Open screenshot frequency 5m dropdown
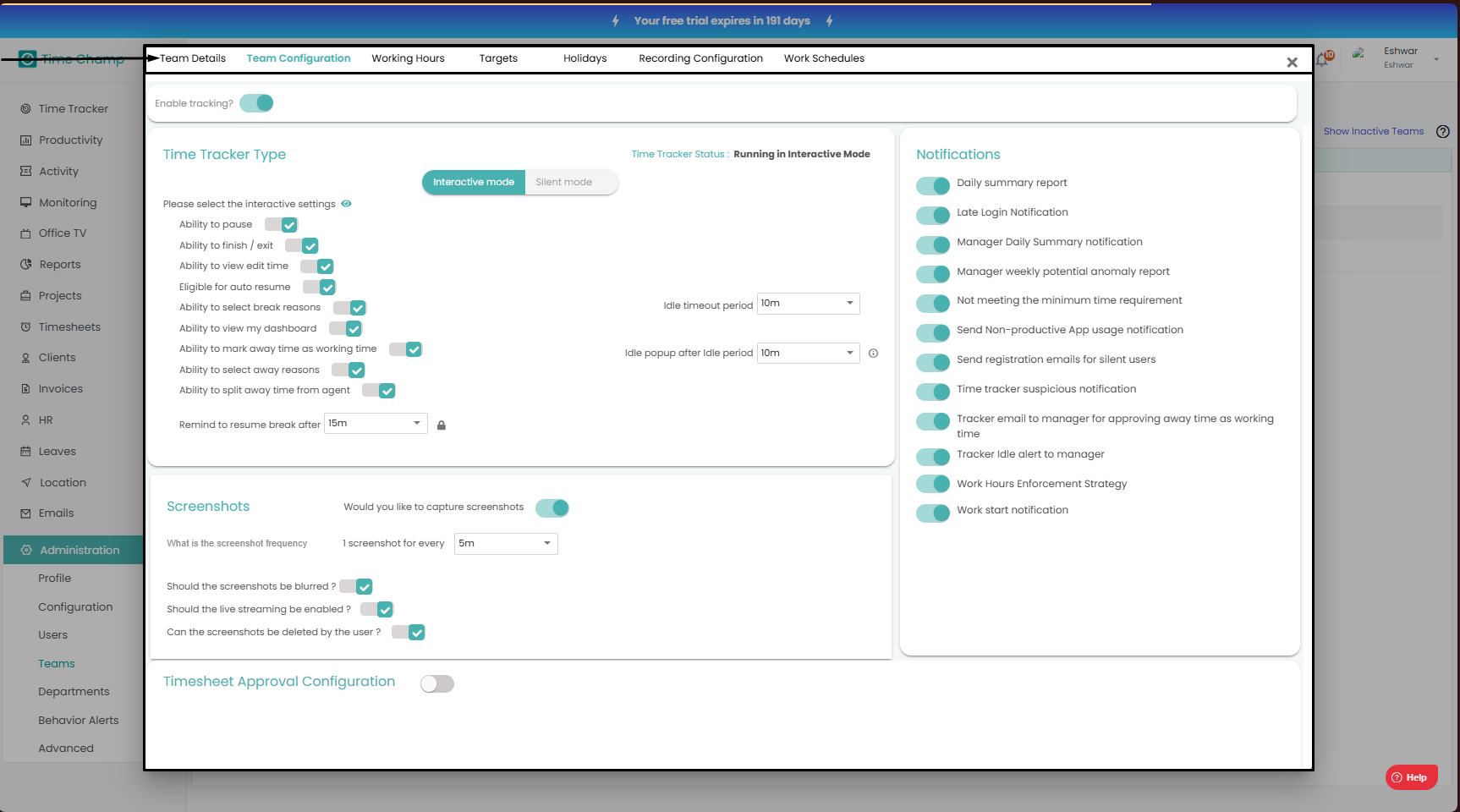Image resolution: width=1460 pixels, height=812 pixels. tap(506, 544)
